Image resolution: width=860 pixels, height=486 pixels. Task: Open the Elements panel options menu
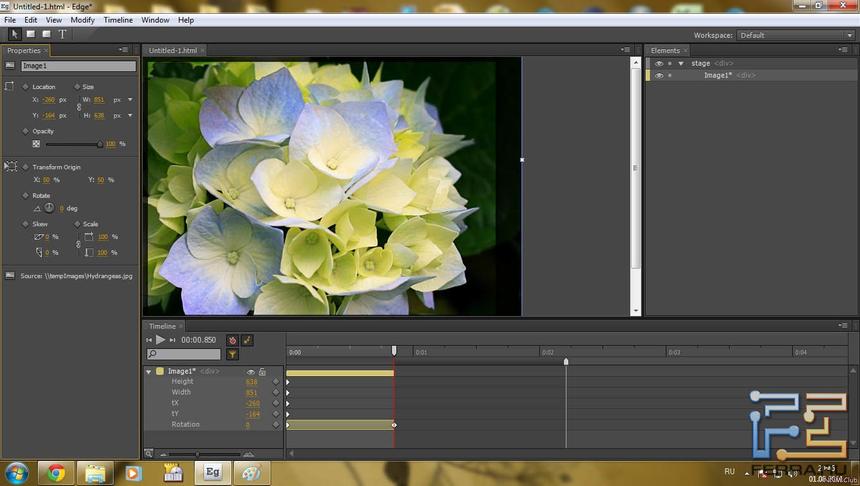(x=843, y=50)
